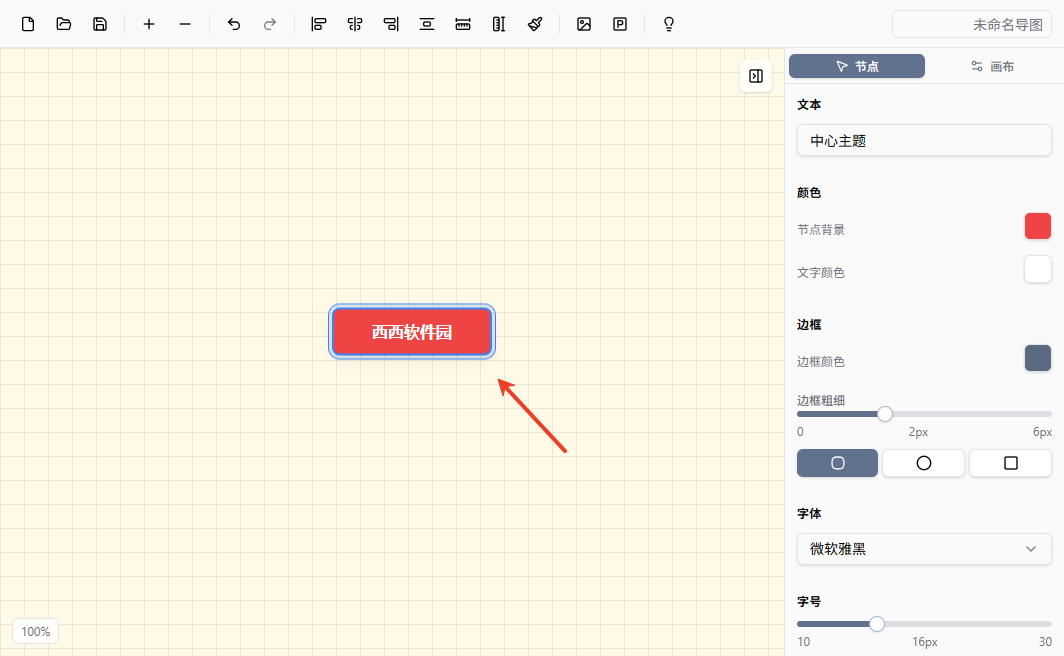Screen dimensions: 1064x656
Task: Create a new mind map file
Action: pos(28,24)
